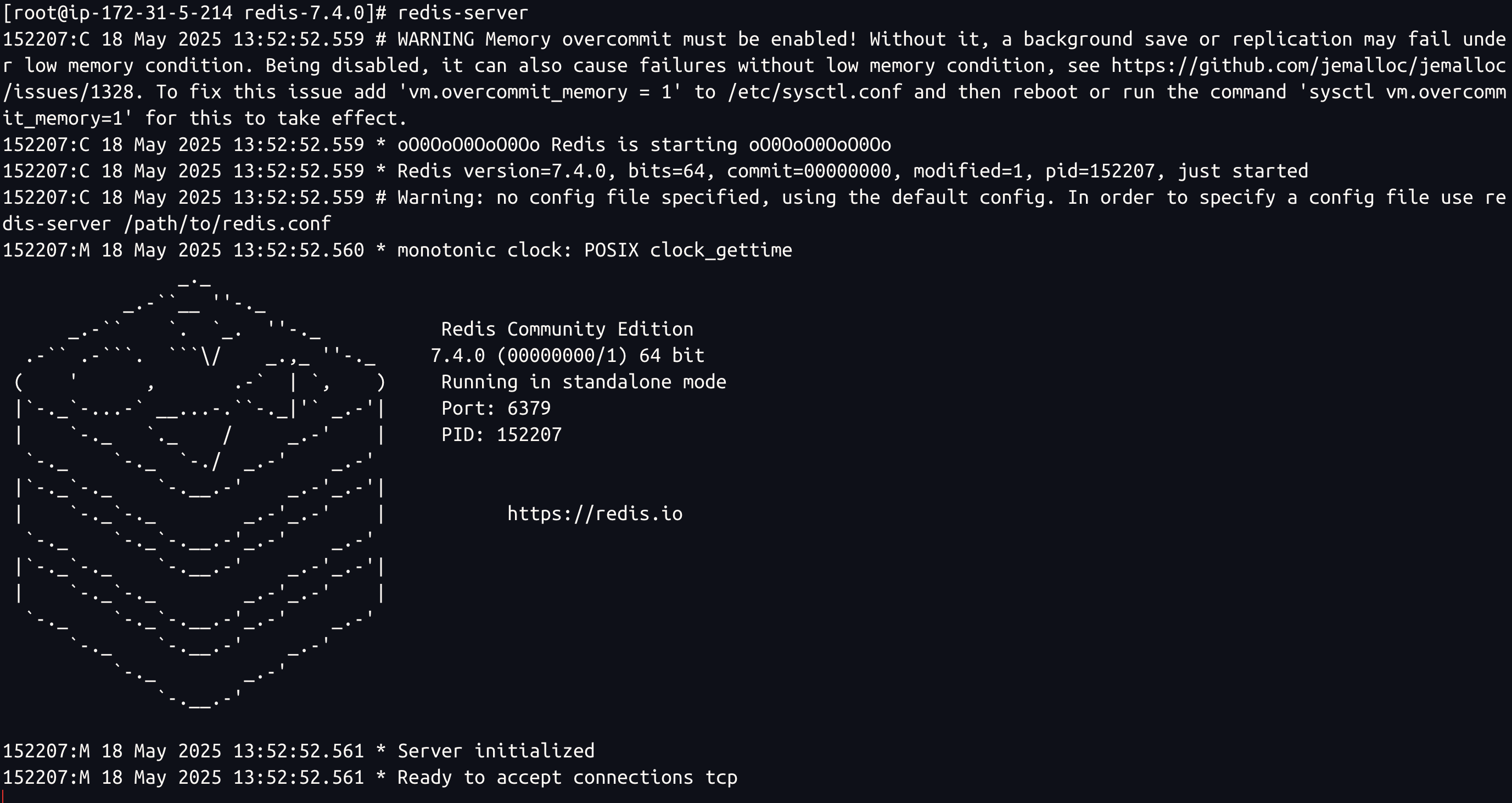Click 'WARNING Memory overcommit' message text

click(x=534, y=40)
